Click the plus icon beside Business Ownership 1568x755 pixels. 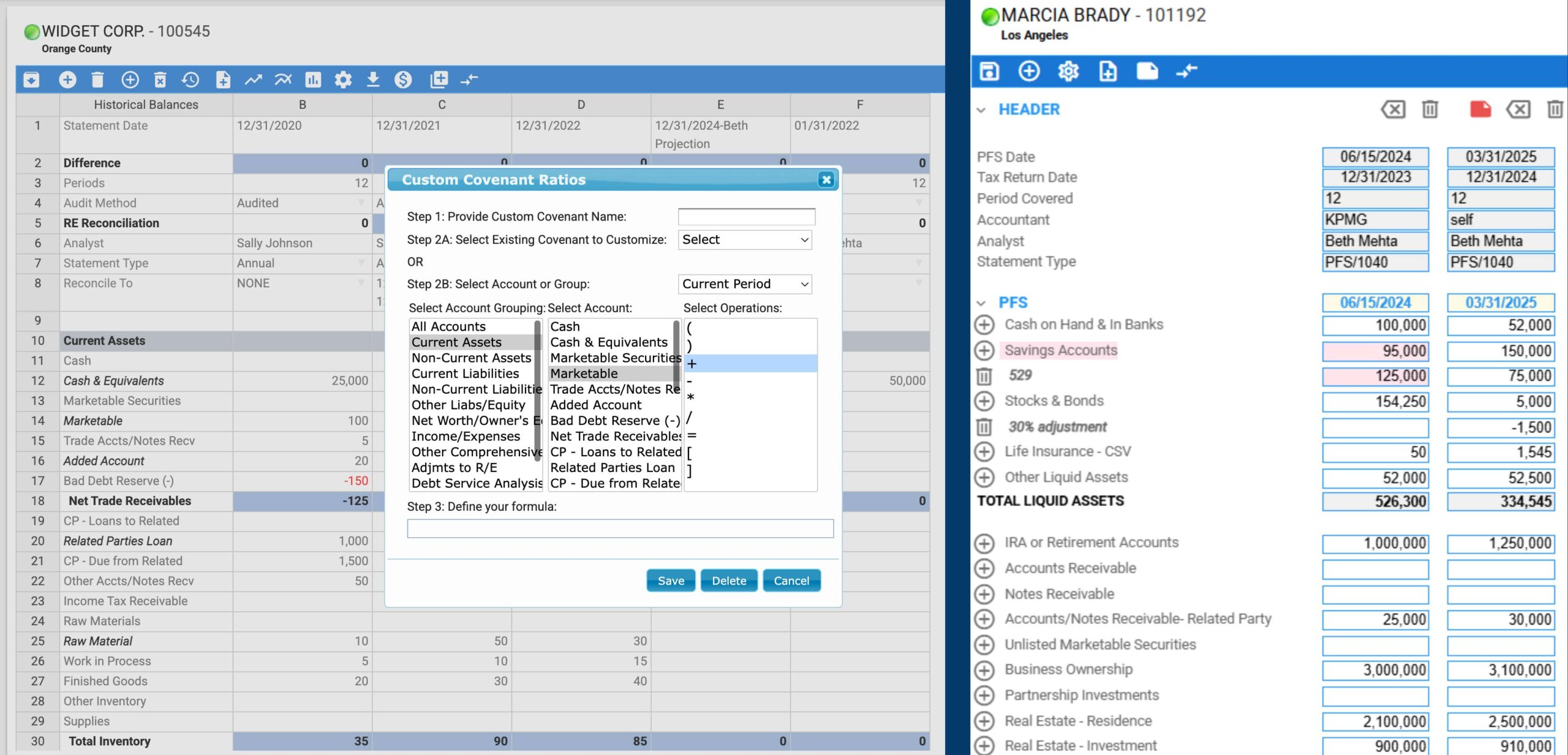tap(984, 670)
